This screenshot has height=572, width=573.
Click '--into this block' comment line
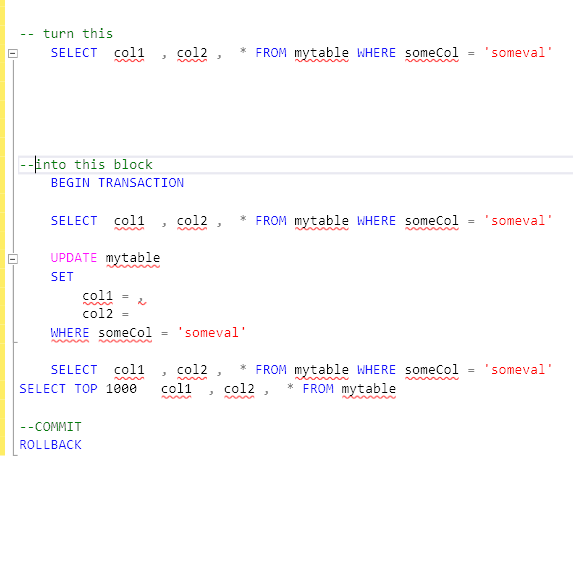pyautogui.click(x=86, y=164)
